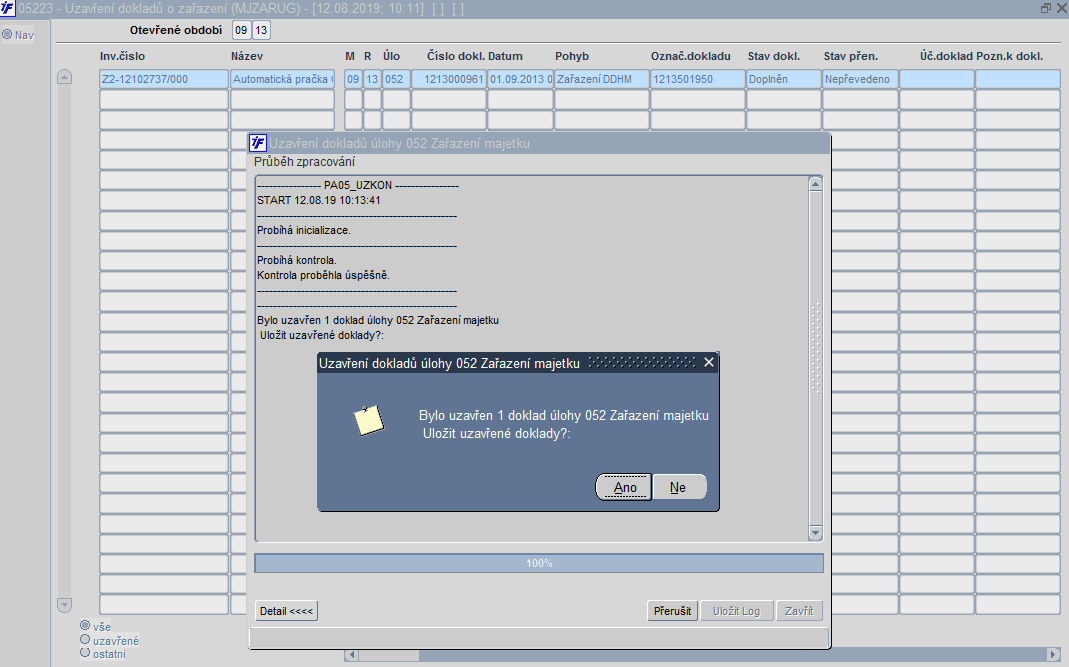Screen dimensions: 1069x667
Task: Click the Uložit Log button
Action: [x=736, y=611]
